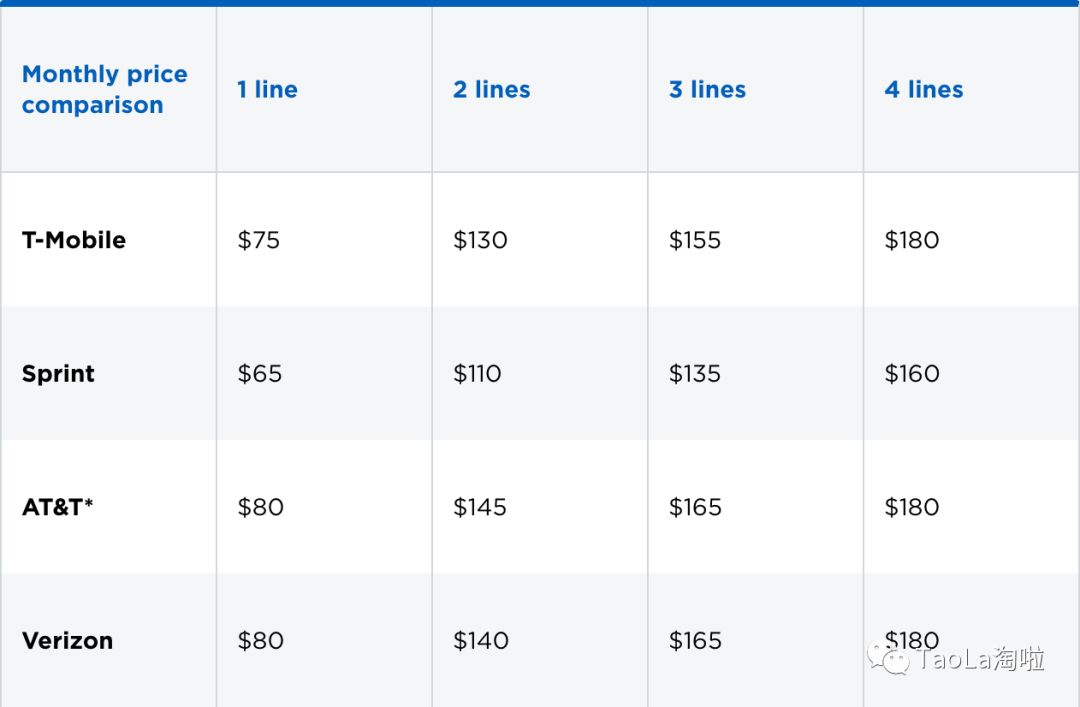Viewport: 1080px width, 707px height.
Task: Select Sprint's $110 two-line price
Action: pyautogui.click(x=477, y=373)
